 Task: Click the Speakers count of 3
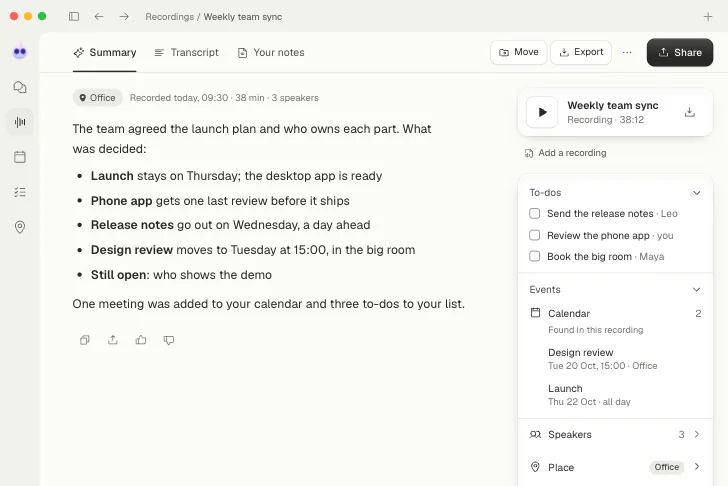click(681, 434)
